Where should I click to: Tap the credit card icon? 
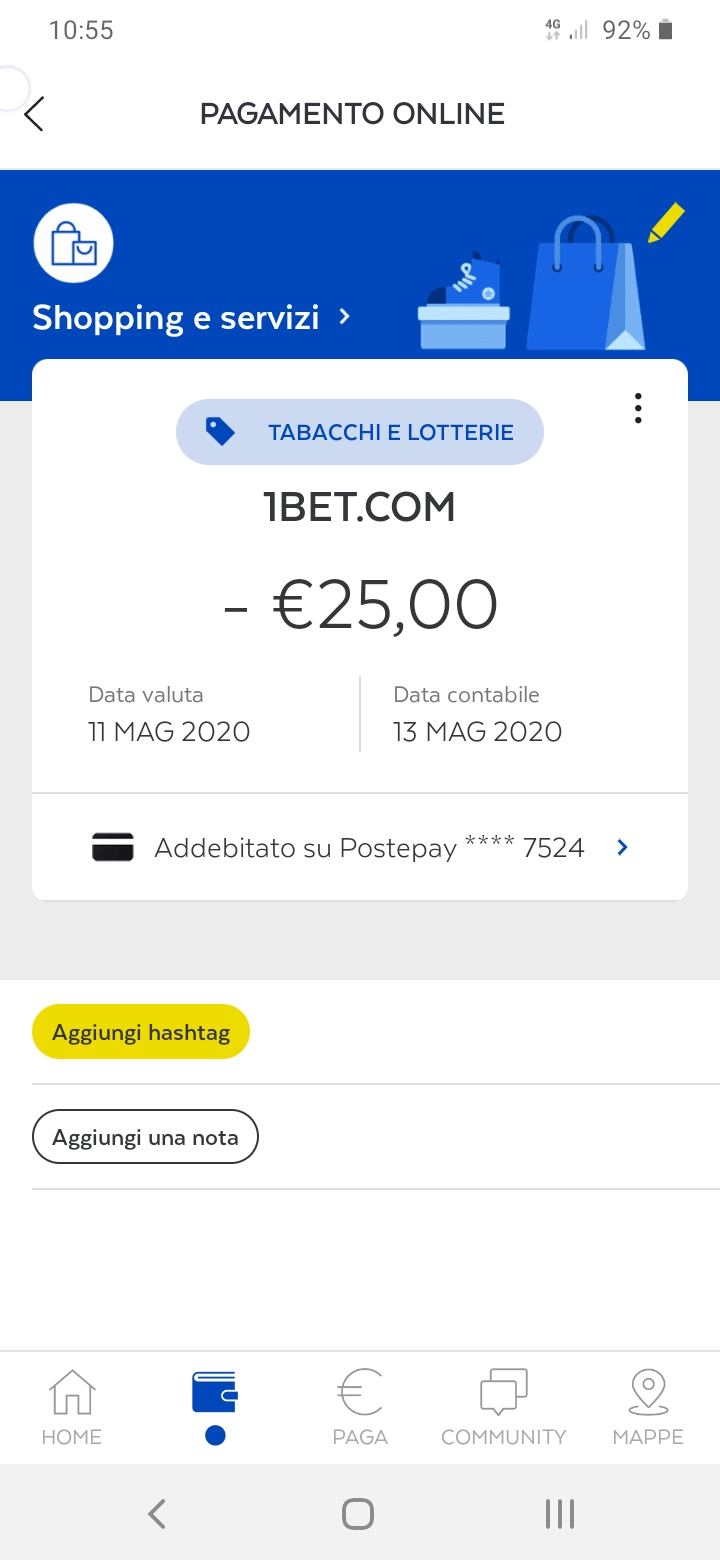point(113,848)
